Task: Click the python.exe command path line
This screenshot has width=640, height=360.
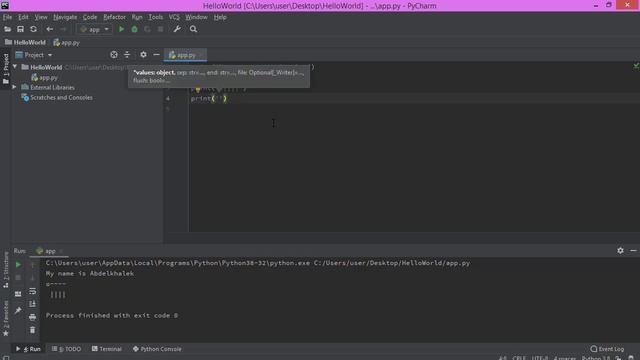Action: coord(258,263)
